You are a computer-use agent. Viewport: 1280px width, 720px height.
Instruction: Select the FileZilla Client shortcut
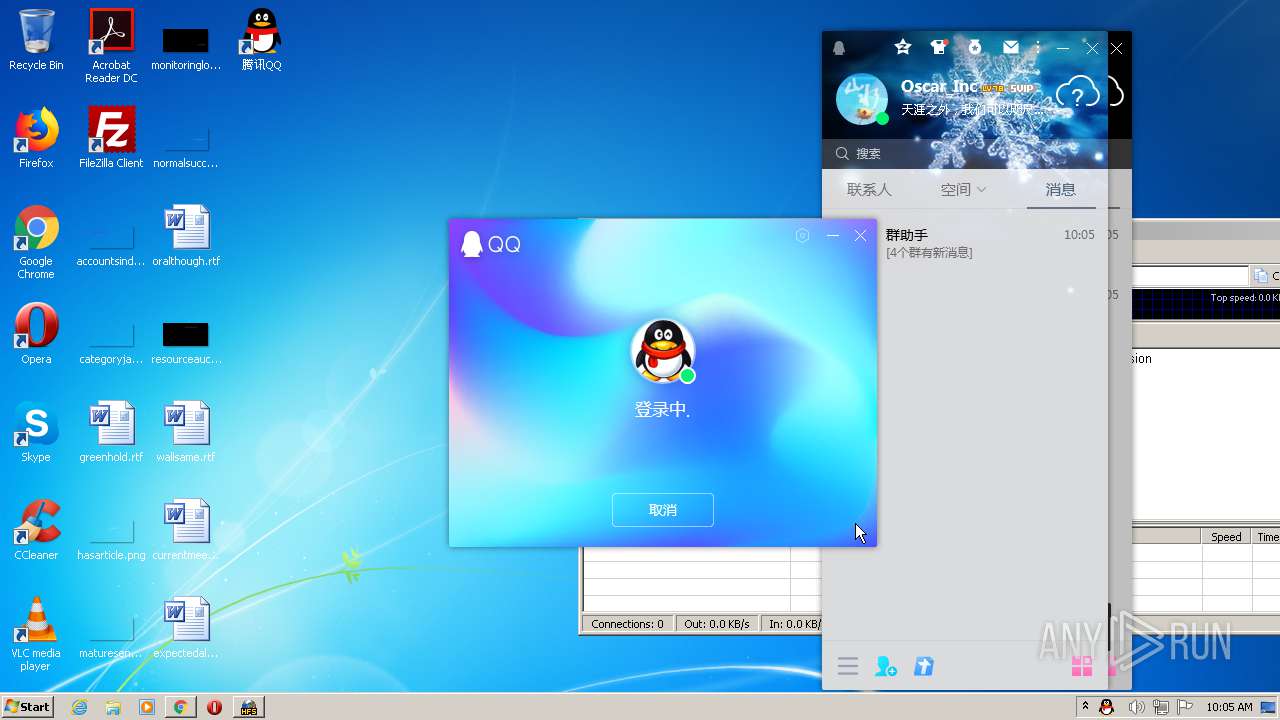pos(111,138)
